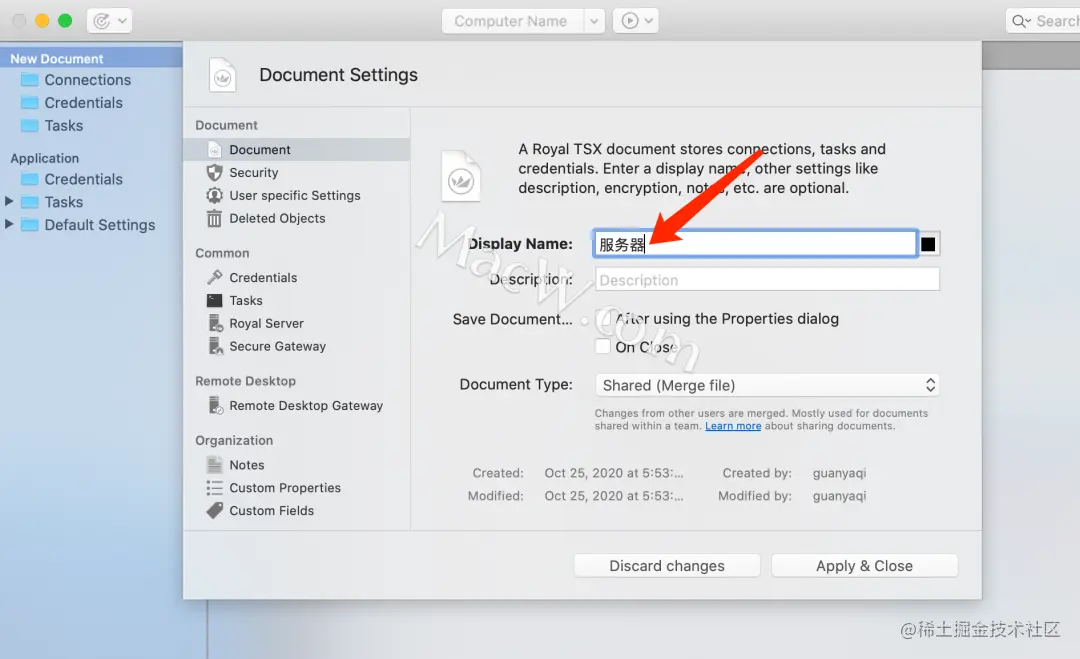Open the Document settings page icon
The image size is (1080, 659).
click(215, 149)
